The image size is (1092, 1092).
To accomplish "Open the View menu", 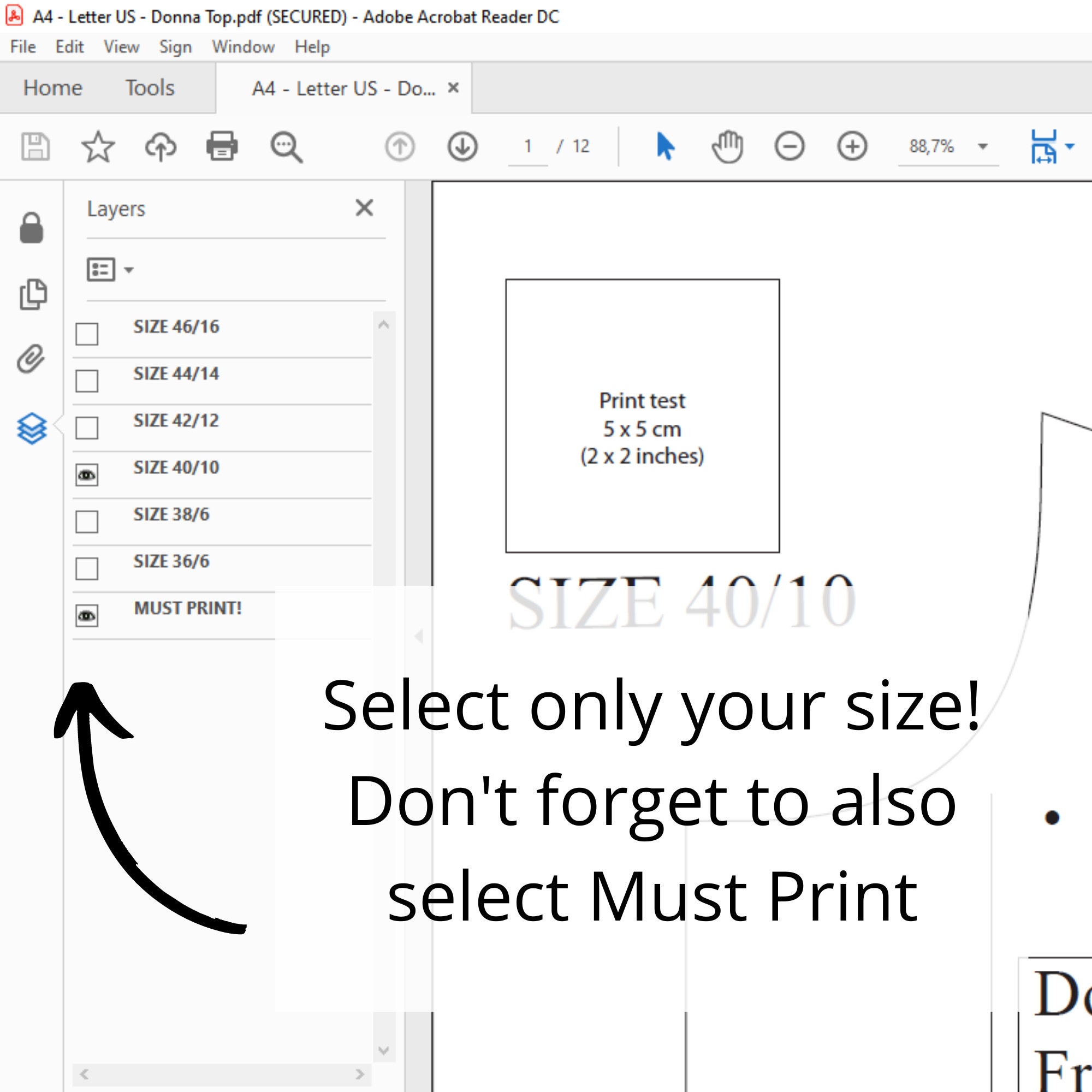I will tap(122, 46).
